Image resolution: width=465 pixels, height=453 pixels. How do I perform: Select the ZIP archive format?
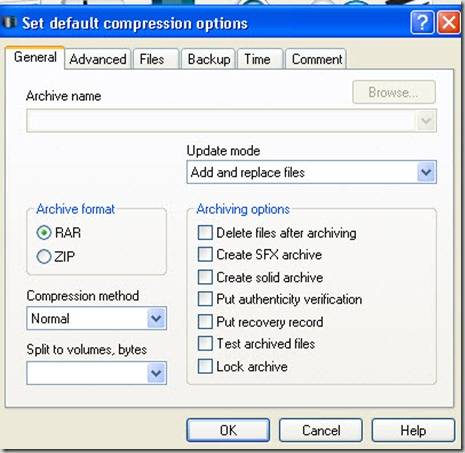coord(44,257)
